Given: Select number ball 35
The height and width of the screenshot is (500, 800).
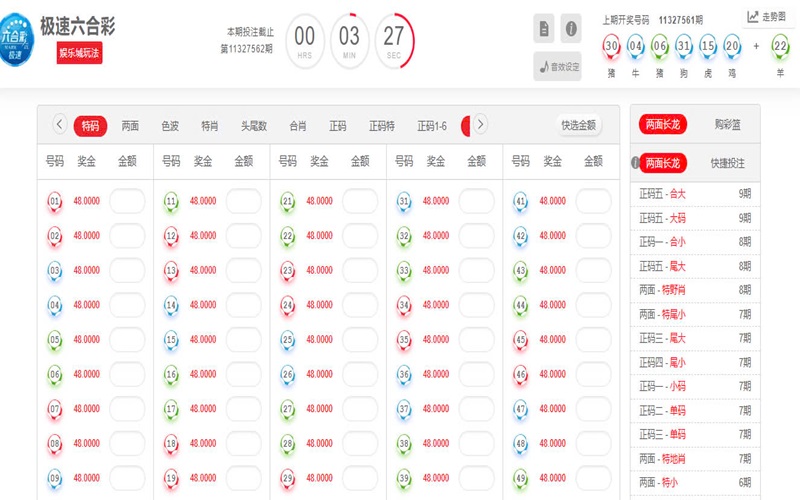Looking at the screenshot, I should (404, 340).
